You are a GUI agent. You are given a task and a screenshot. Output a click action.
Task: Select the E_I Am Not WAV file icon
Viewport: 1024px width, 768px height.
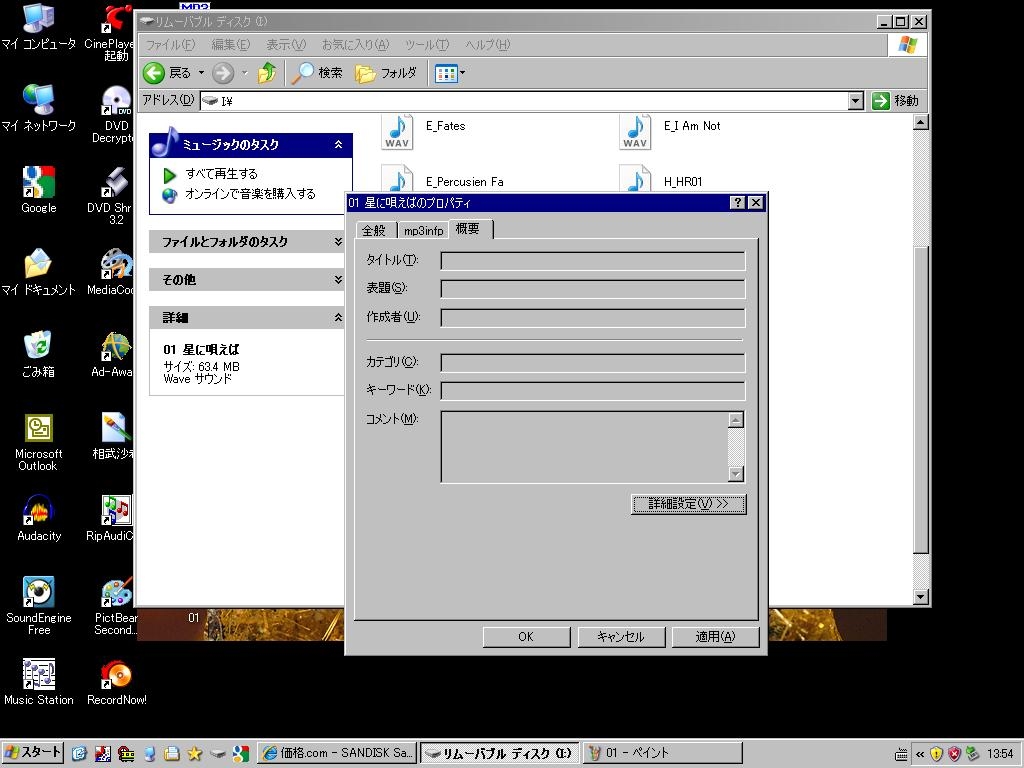click(635, 131)
